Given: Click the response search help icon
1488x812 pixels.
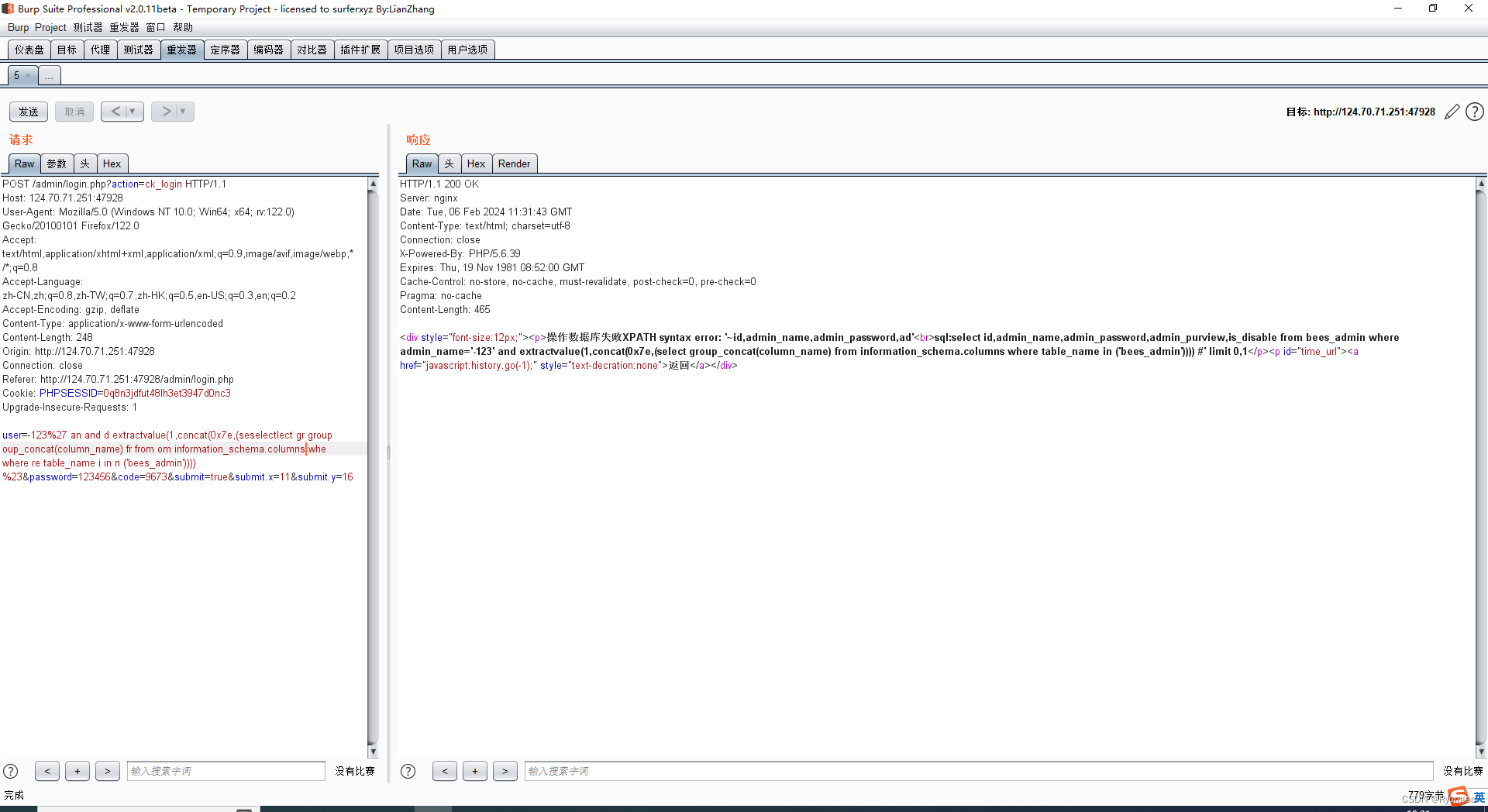Looking at the screenshot, I should pos(408,771).
